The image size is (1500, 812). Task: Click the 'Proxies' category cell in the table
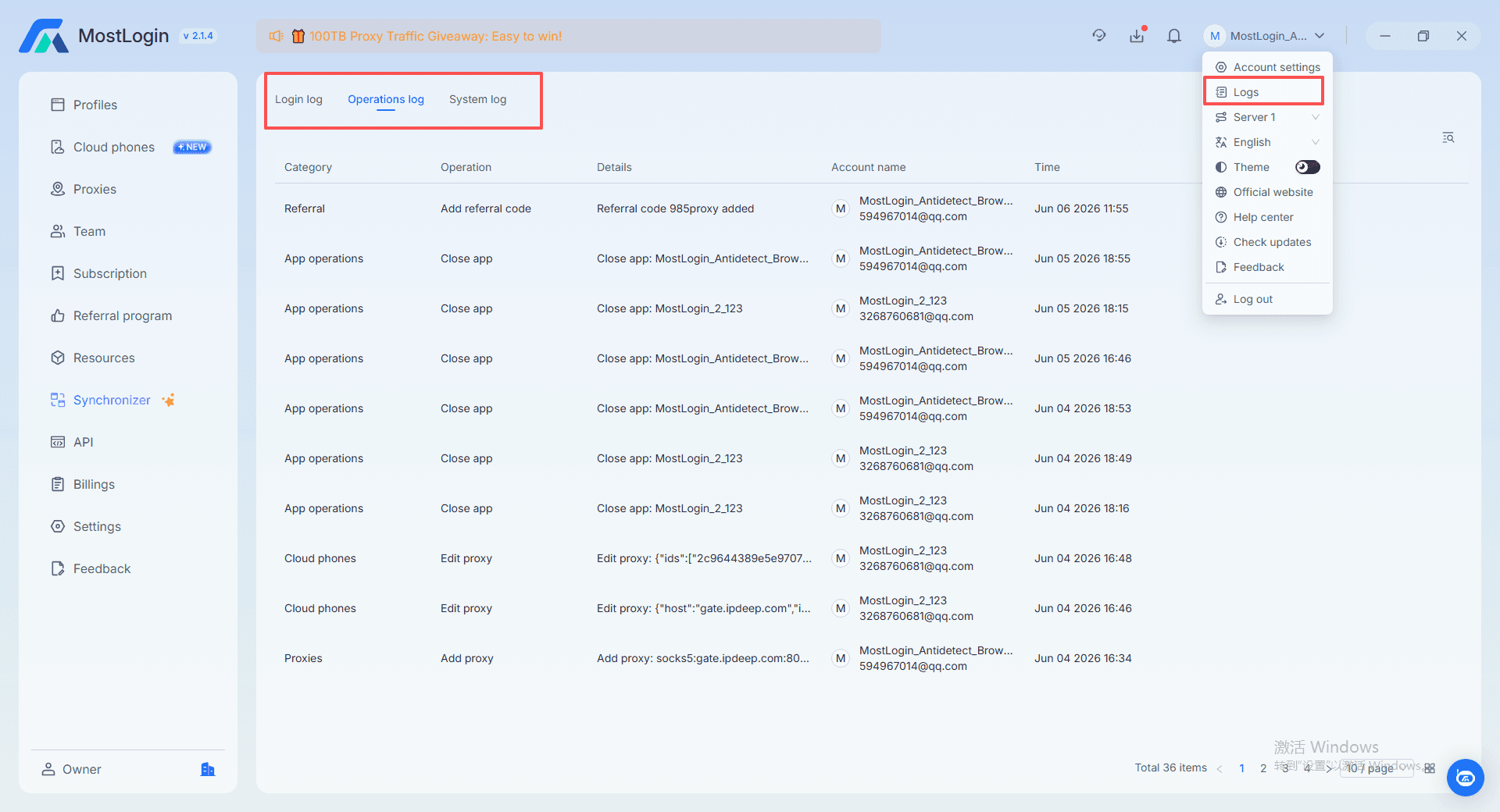pyautogui.click(x=303, y=658)
